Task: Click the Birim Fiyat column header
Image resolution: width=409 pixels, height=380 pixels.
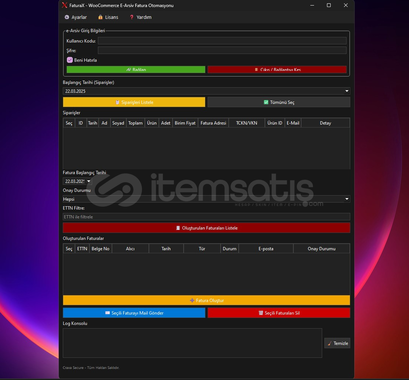Action: [x=185, y=123]
